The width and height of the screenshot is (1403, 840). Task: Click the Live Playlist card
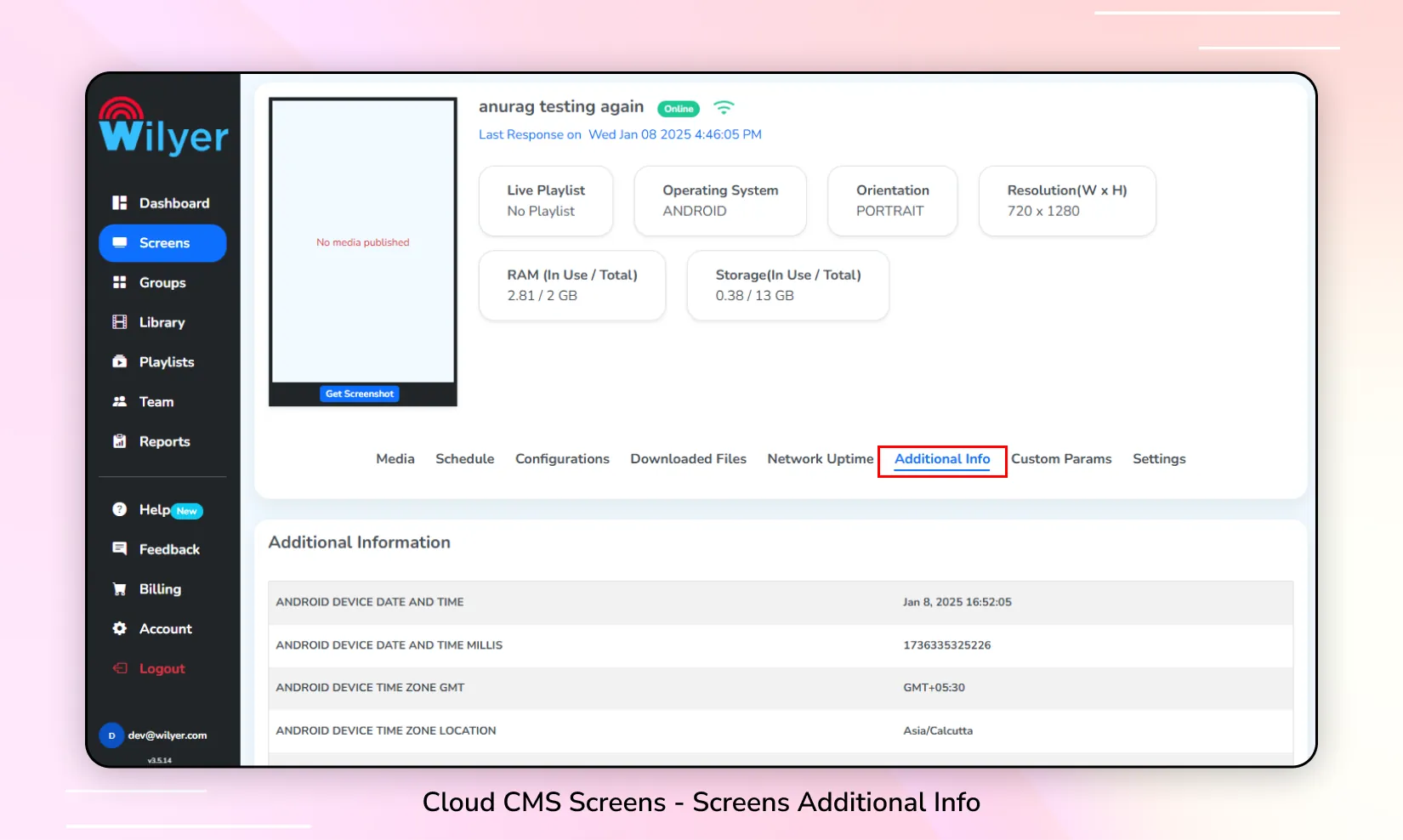point(546,201)
